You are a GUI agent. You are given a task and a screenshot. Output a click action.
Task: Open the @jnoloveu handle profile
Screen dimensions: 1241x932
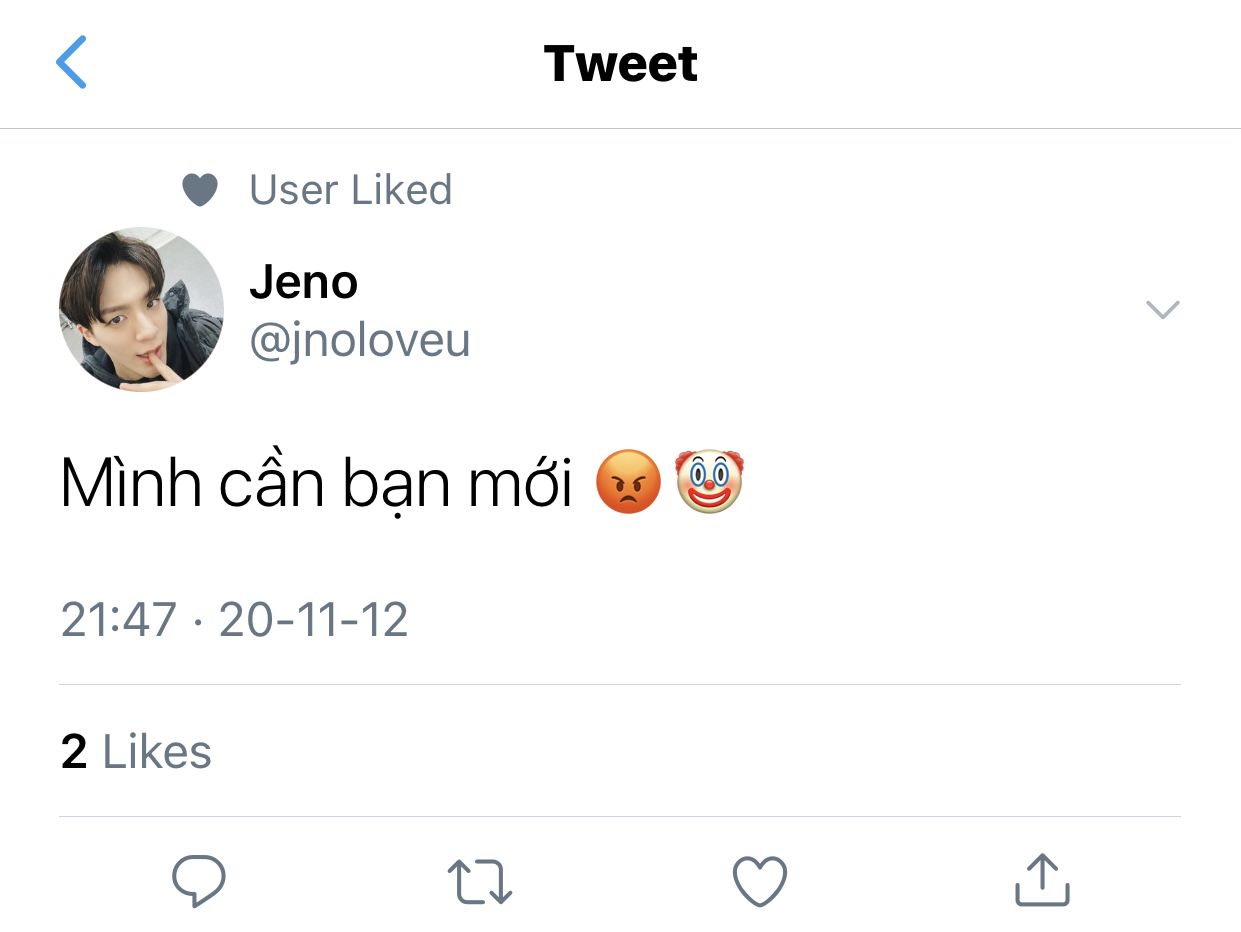(360, 340)
